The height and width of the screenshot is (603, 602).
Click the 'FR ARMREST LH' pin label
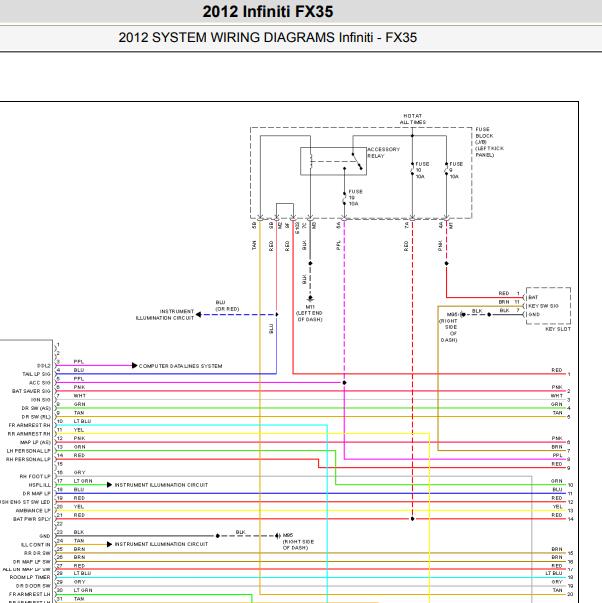tap(30, 594)
